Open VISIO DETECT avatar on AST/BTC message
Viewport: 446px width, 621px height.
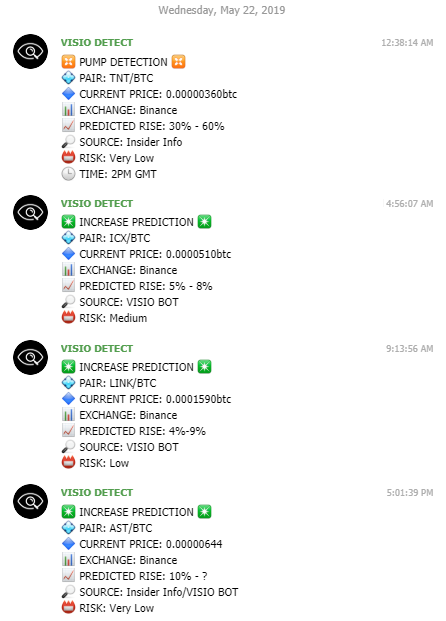(30, 502)
